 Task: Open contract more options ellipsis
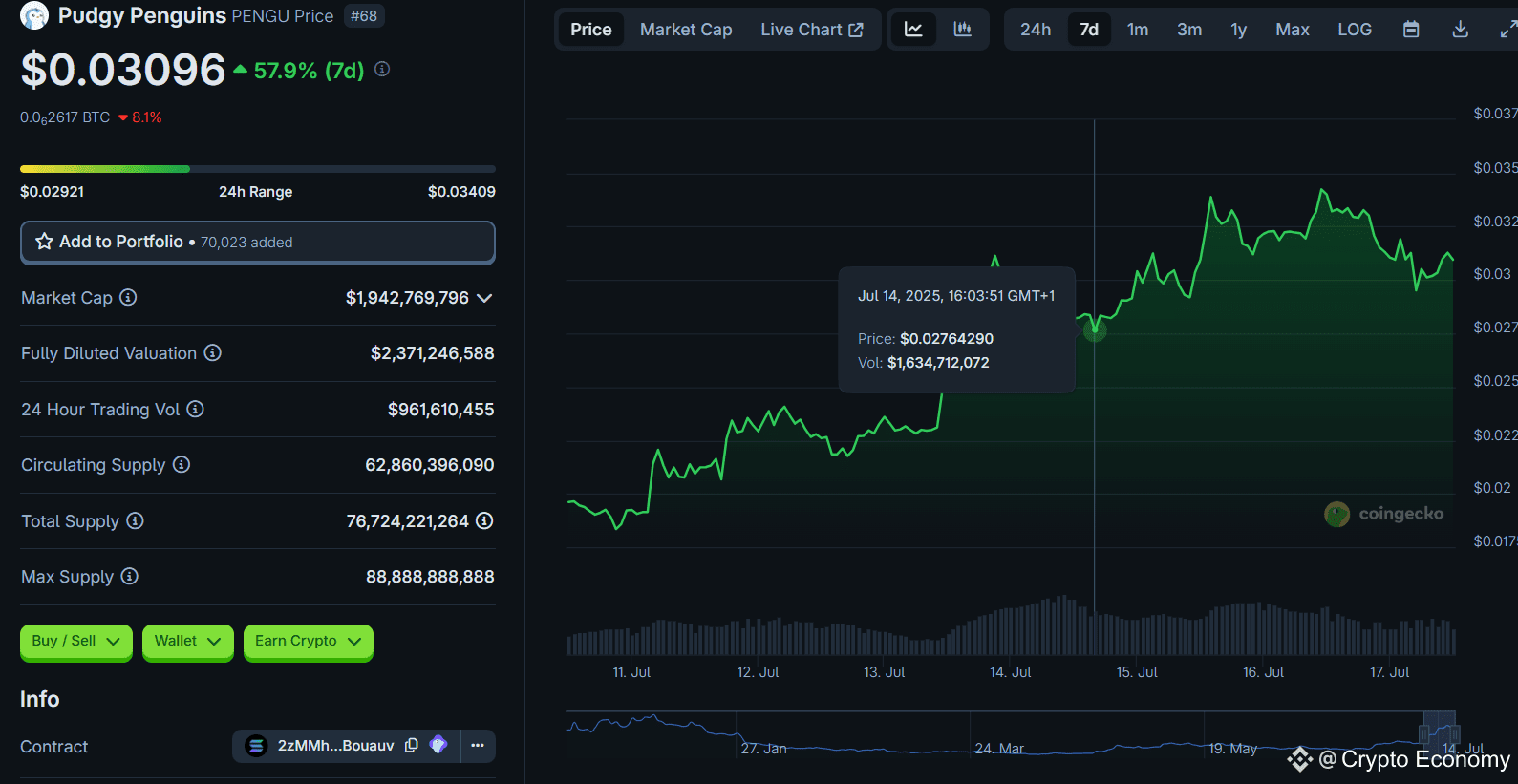click(478, 746)
